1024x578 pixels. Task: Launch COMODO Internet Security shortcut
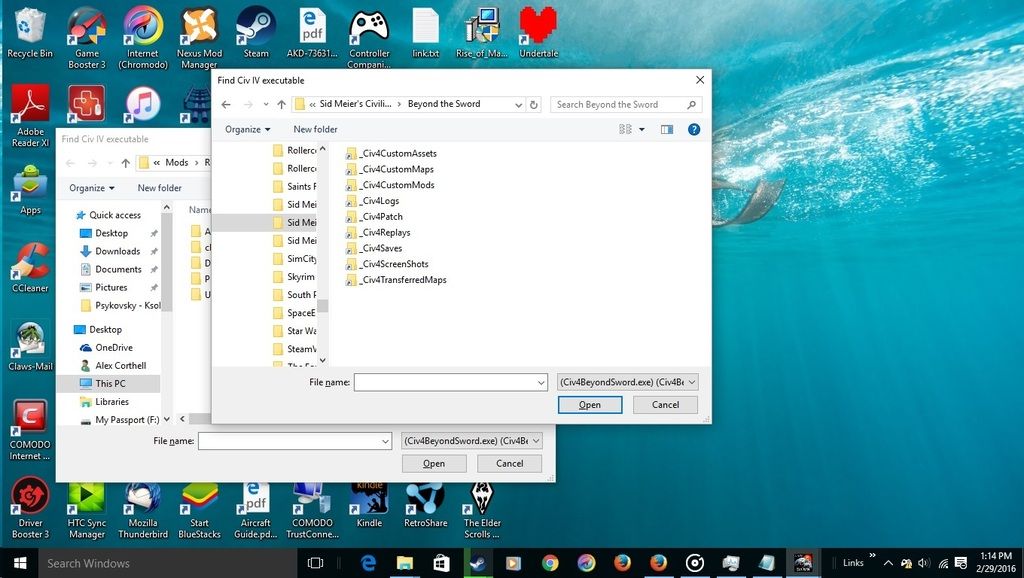click(x=30, y=430)
